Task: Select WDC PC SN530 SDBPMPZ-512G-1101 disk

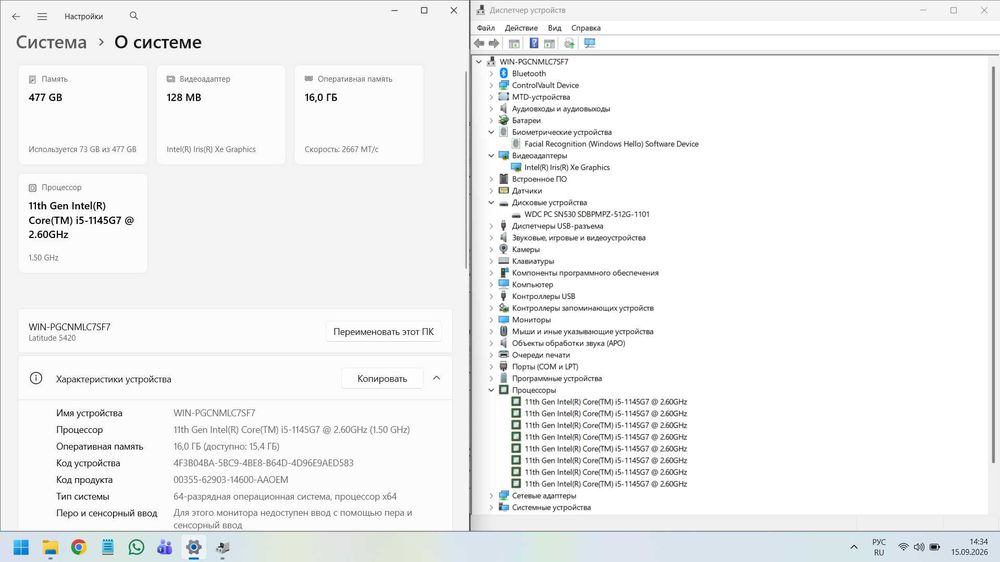Action: (x=587, y=214)
